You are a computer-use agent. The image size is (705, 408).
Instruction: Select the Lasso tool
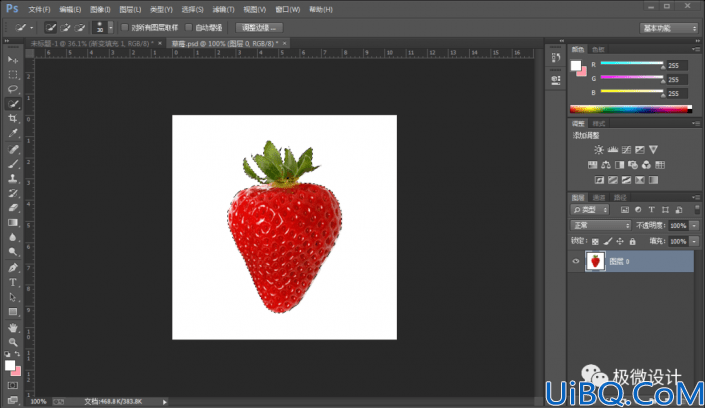point(13,89)
